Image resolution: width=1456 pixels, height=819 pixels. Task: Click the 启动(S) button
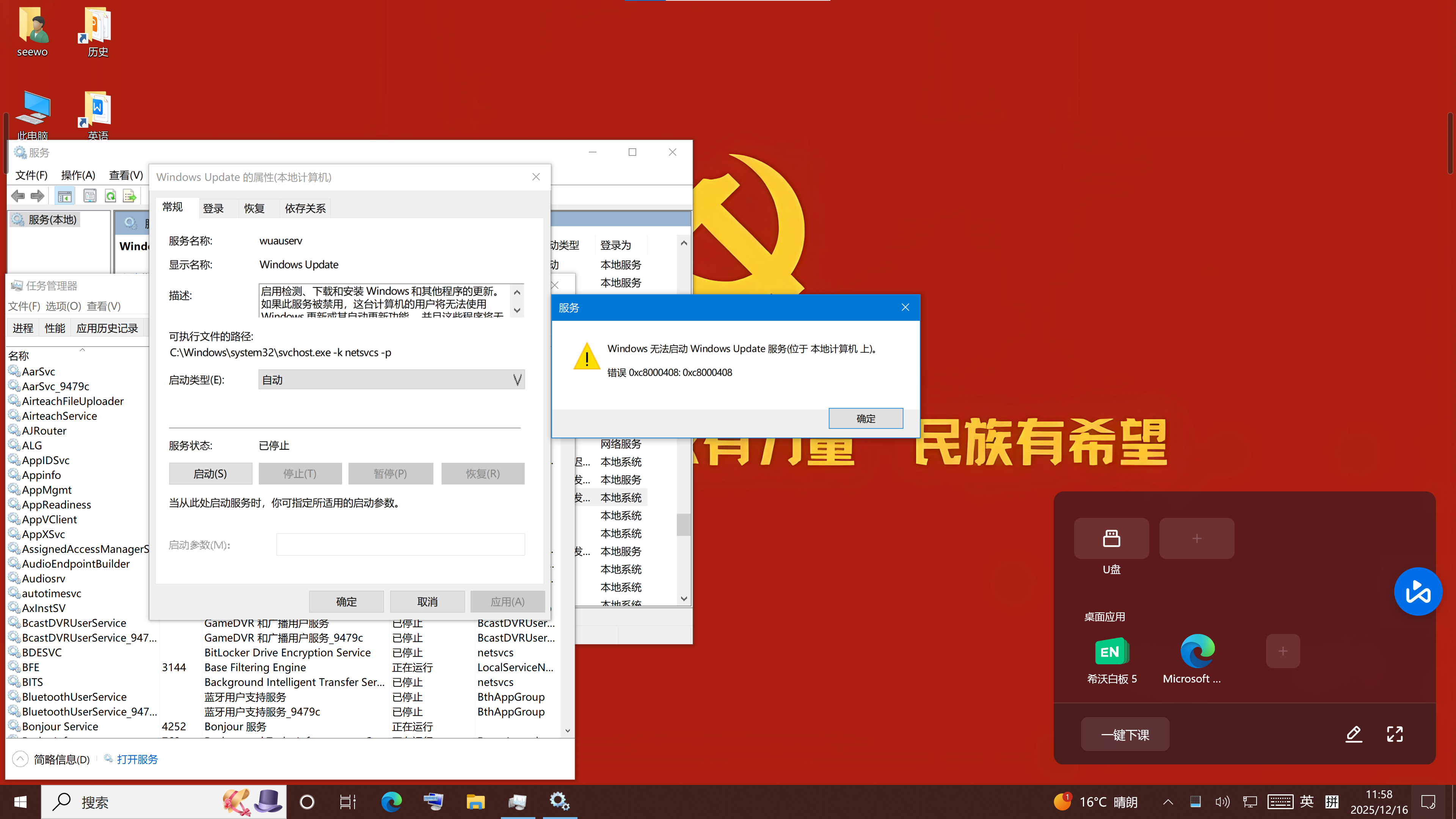click(x=210, y=474)
